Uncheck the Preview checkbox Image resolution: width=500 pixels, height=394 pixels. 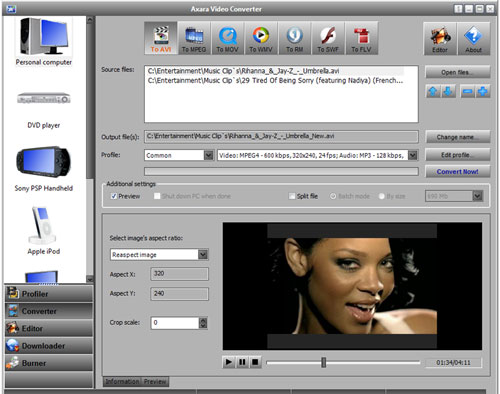pyautogui.click(x=114, y=196)
